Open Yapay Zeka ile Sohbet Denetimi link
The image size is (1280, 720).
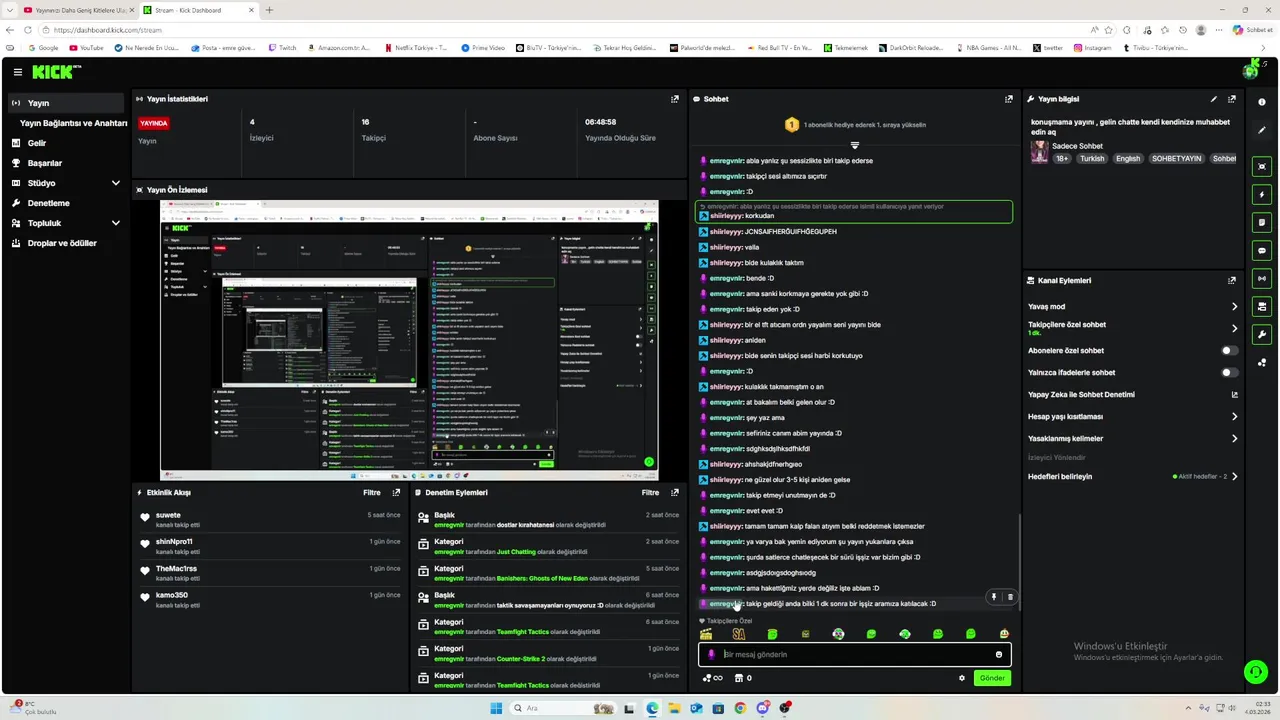(x=1132, y=394)
